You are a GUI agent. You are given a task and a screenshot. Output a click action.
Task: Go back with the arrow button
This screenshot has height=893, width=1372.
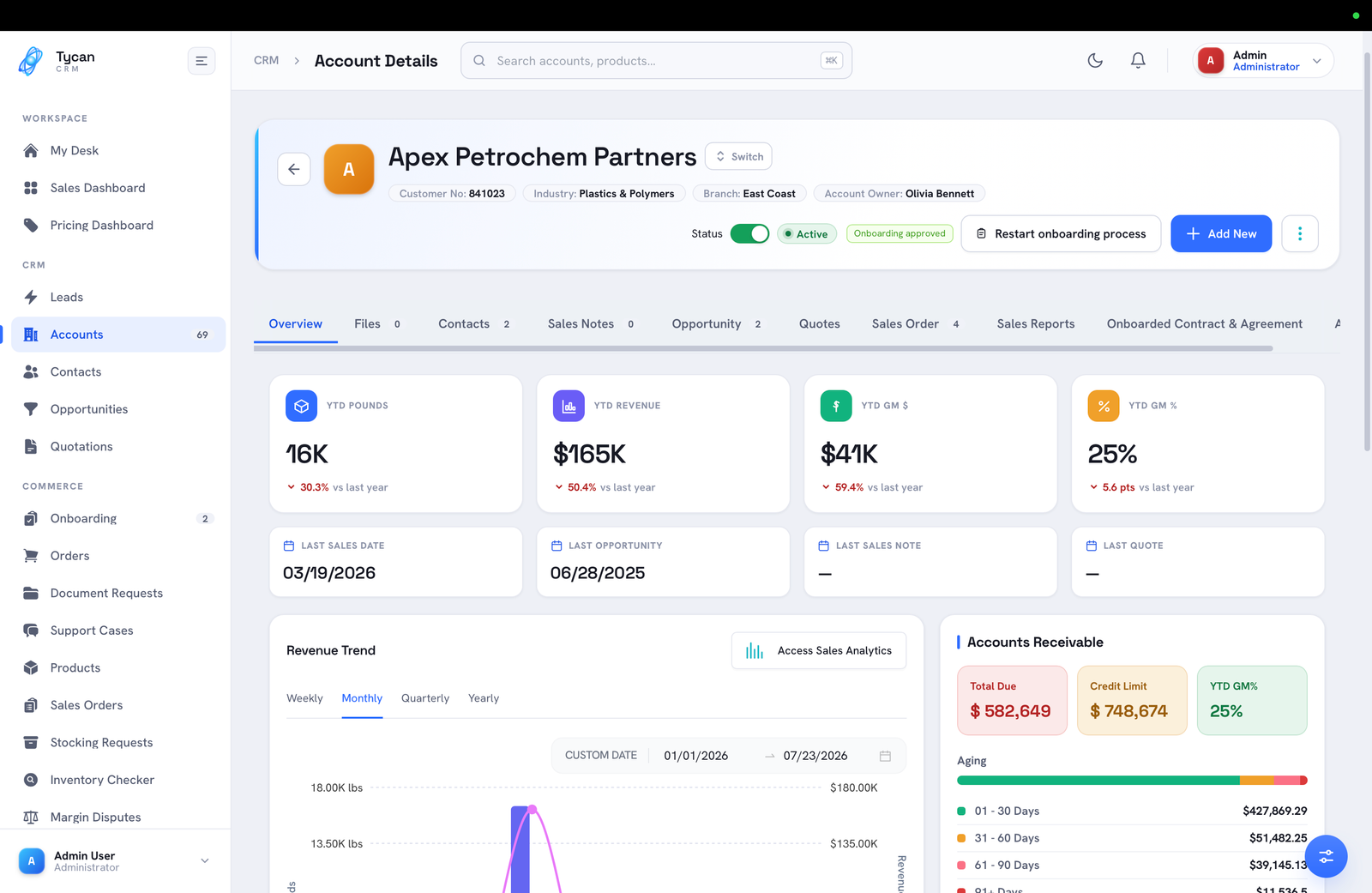coord(294,169)
